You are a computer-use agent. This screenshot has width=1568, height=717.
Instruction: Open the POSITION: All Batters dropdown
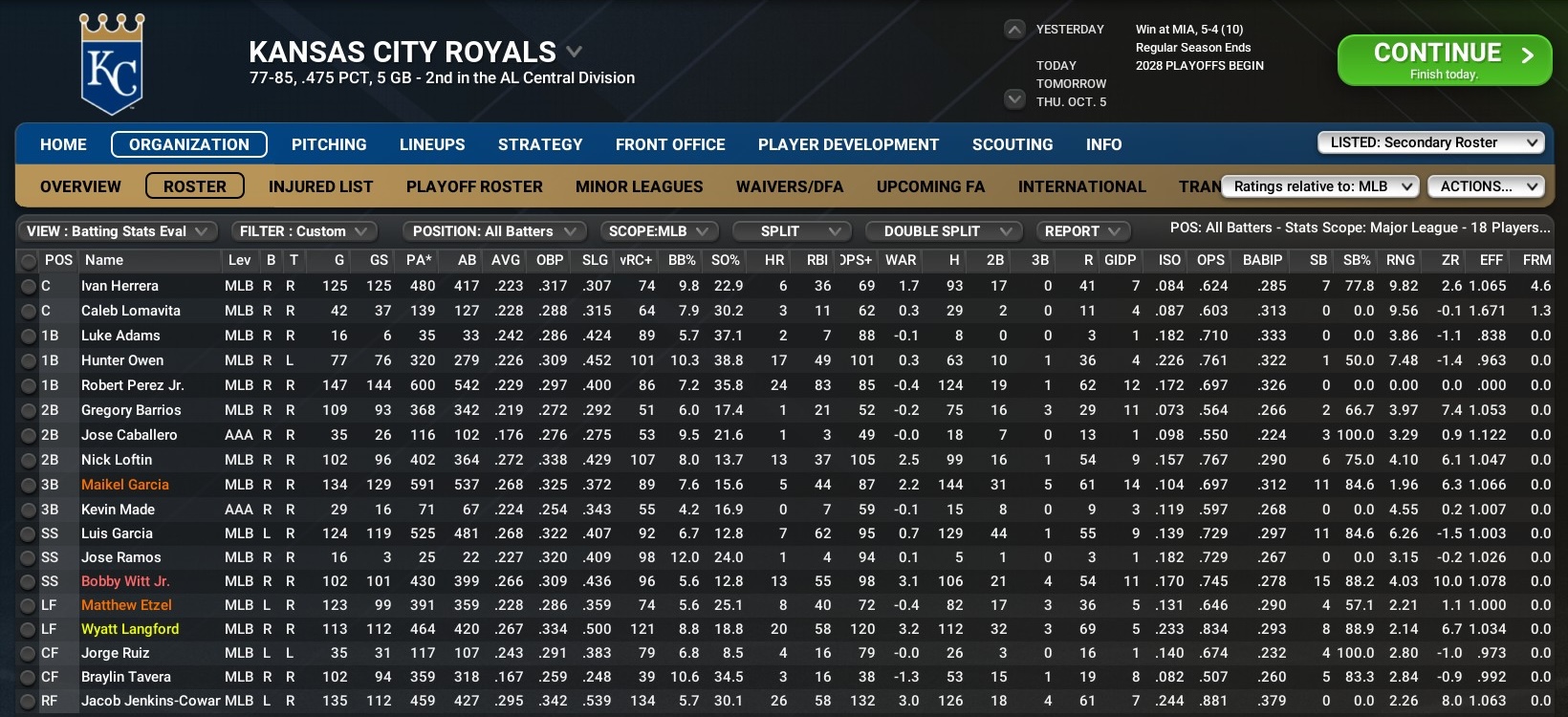(494, 231)
